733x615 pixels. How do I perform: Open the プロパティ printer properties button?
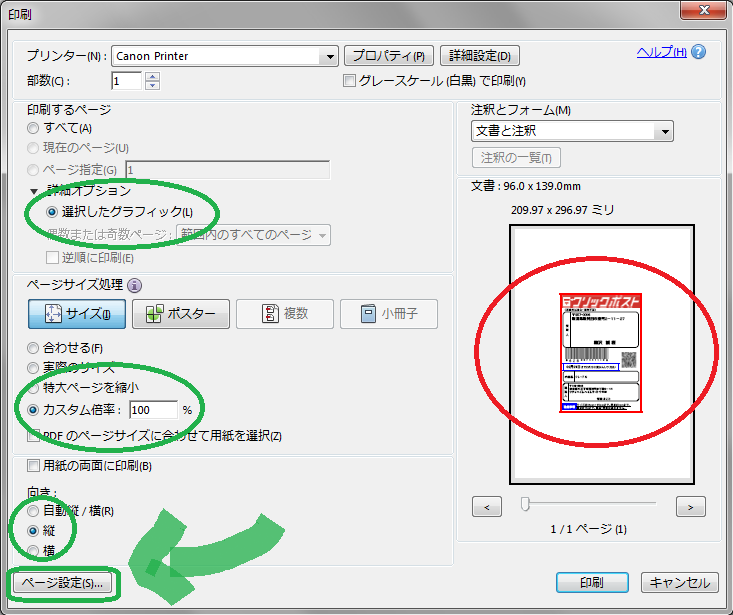pos(389,56)
